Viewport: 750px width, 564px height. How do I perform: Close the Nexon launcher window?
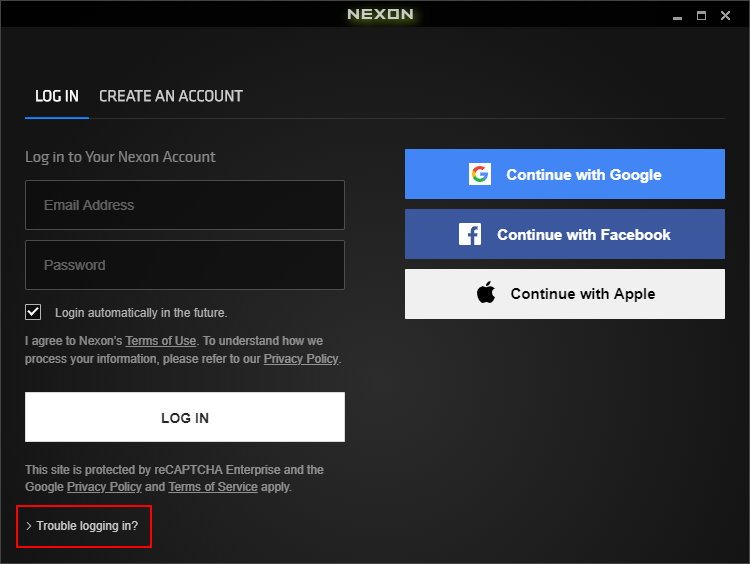(726, 16)
